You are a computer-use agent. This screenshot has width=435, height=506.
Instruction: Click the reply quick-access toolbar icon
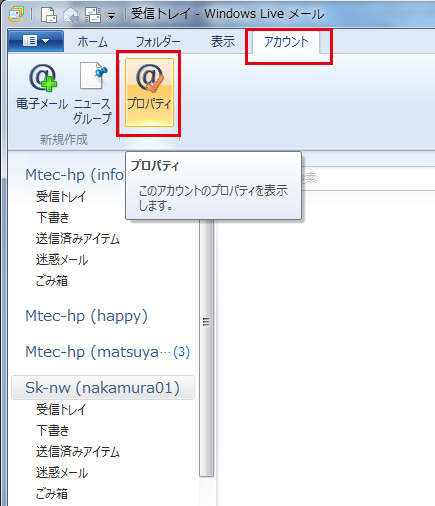point(71,15)
